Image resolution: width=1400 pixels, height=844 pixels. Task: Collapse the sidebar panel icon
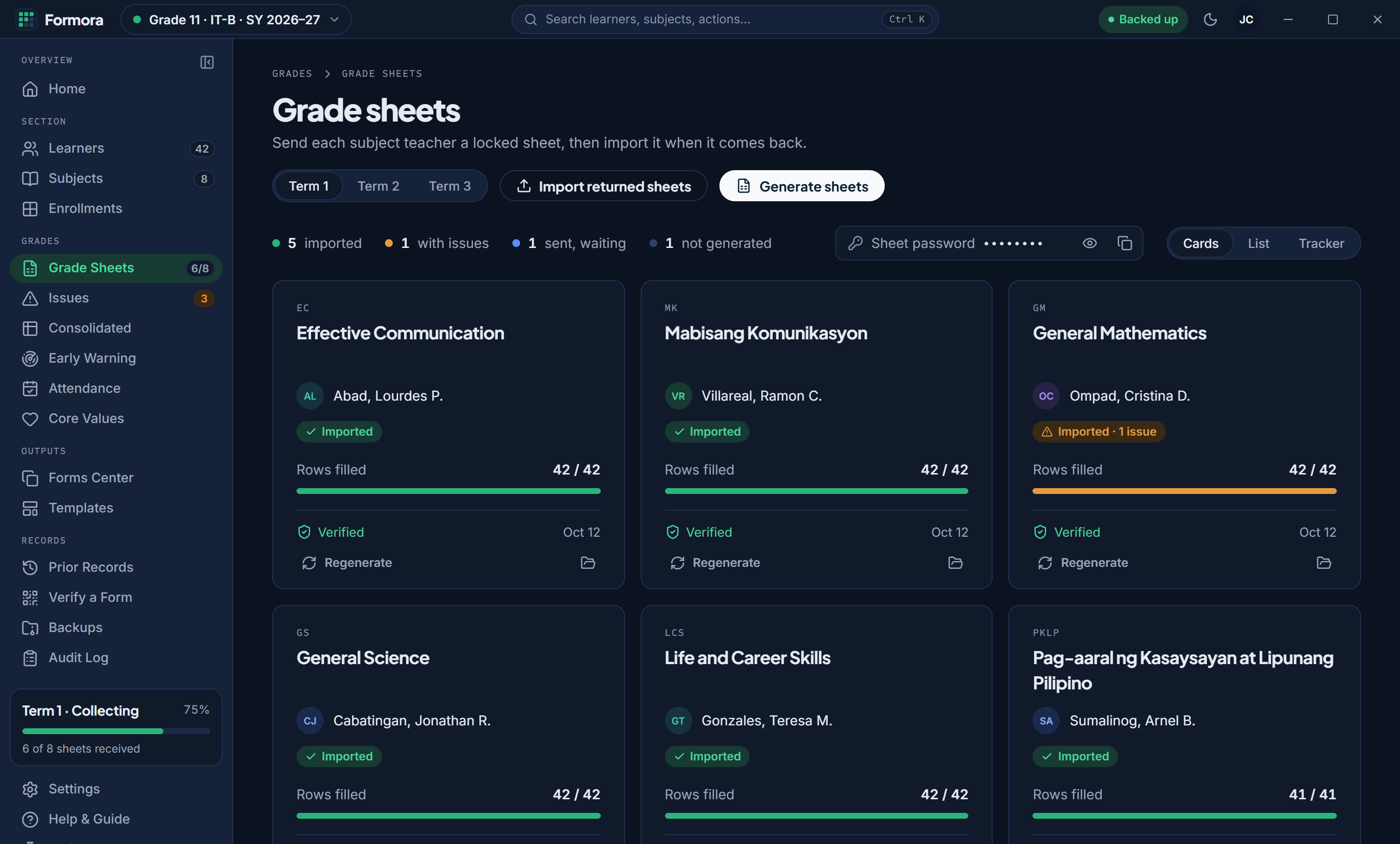207,62
